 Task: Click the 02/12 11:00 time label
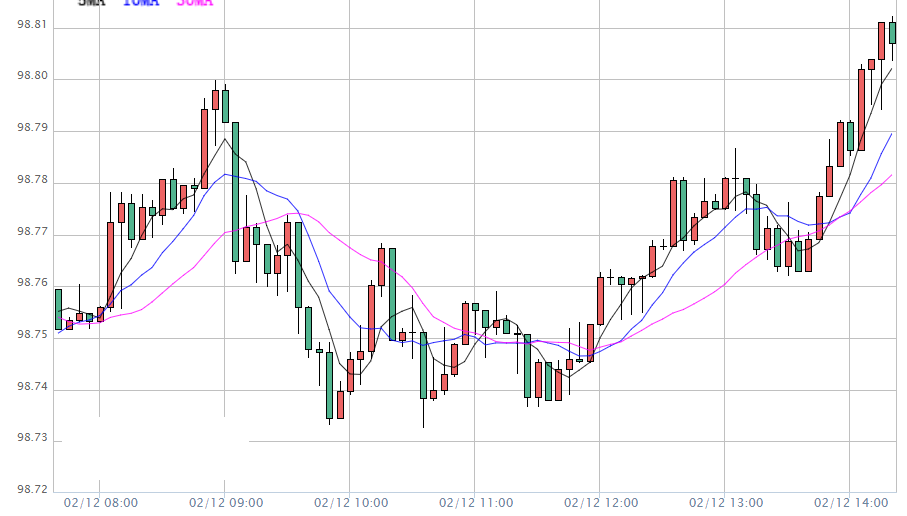(x=476, y=503)
